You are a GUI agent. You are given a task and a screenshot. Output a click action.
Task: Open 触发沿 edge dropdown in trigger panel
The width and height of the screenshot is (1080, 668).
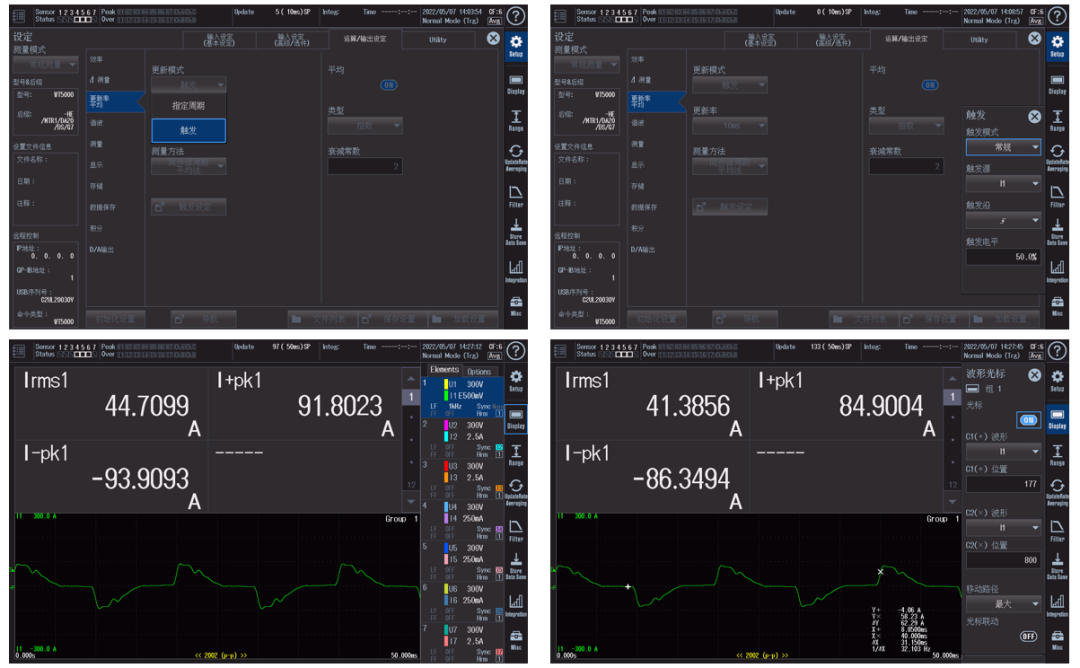[1003, 220]
